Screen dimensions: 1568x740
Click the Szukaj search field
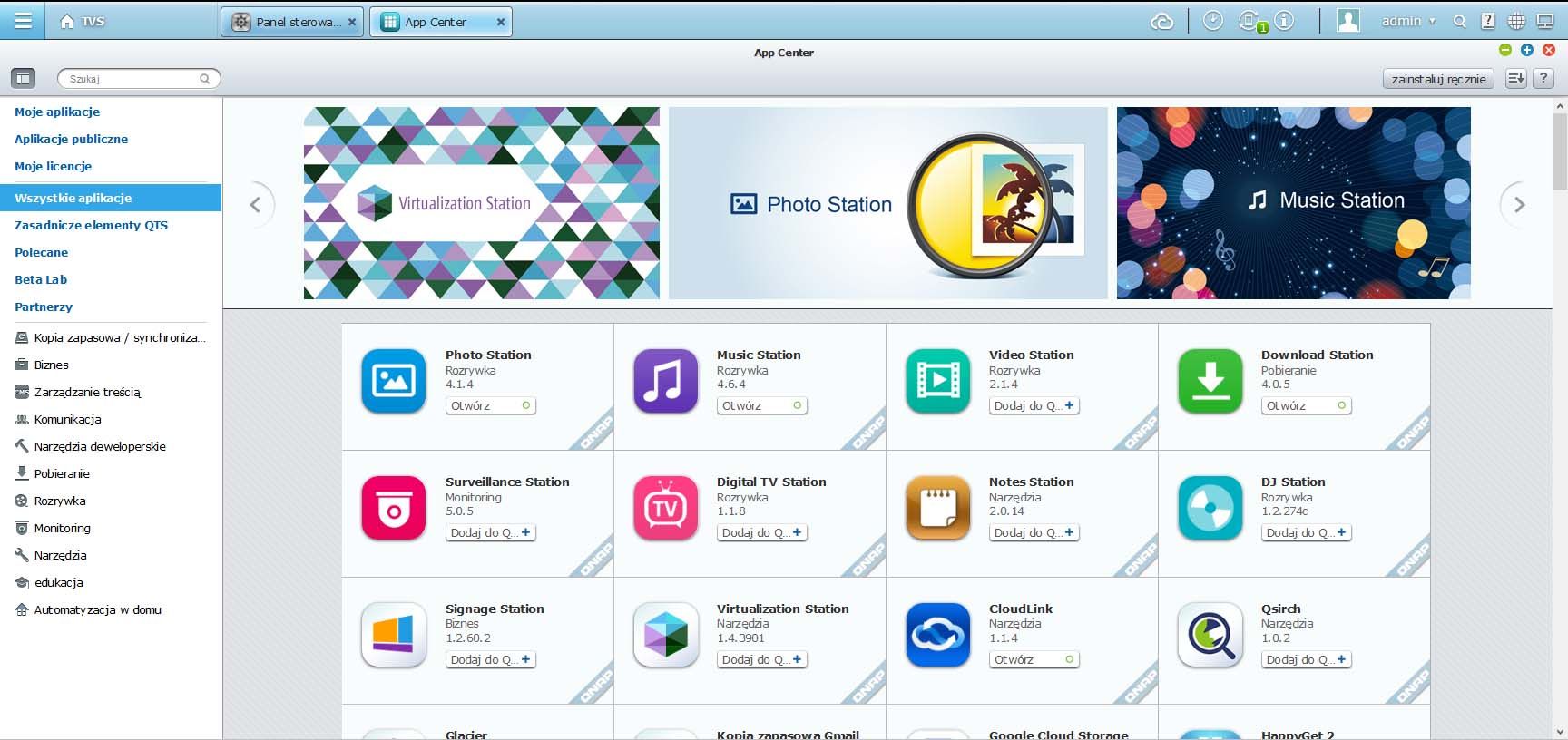click(138, 79)
